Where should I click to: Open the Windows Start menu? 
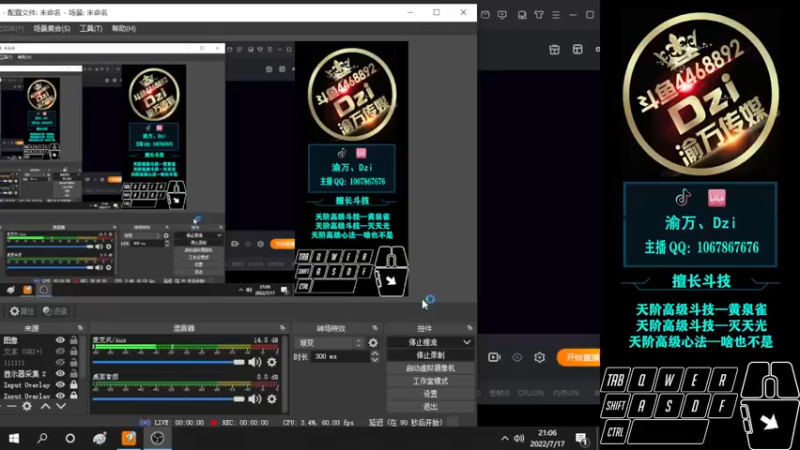(14, 438)
